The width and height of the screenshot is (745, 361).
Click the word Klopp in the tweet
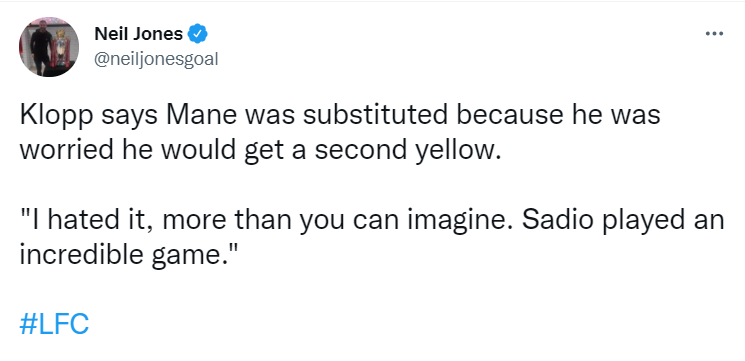coord(57,115)
